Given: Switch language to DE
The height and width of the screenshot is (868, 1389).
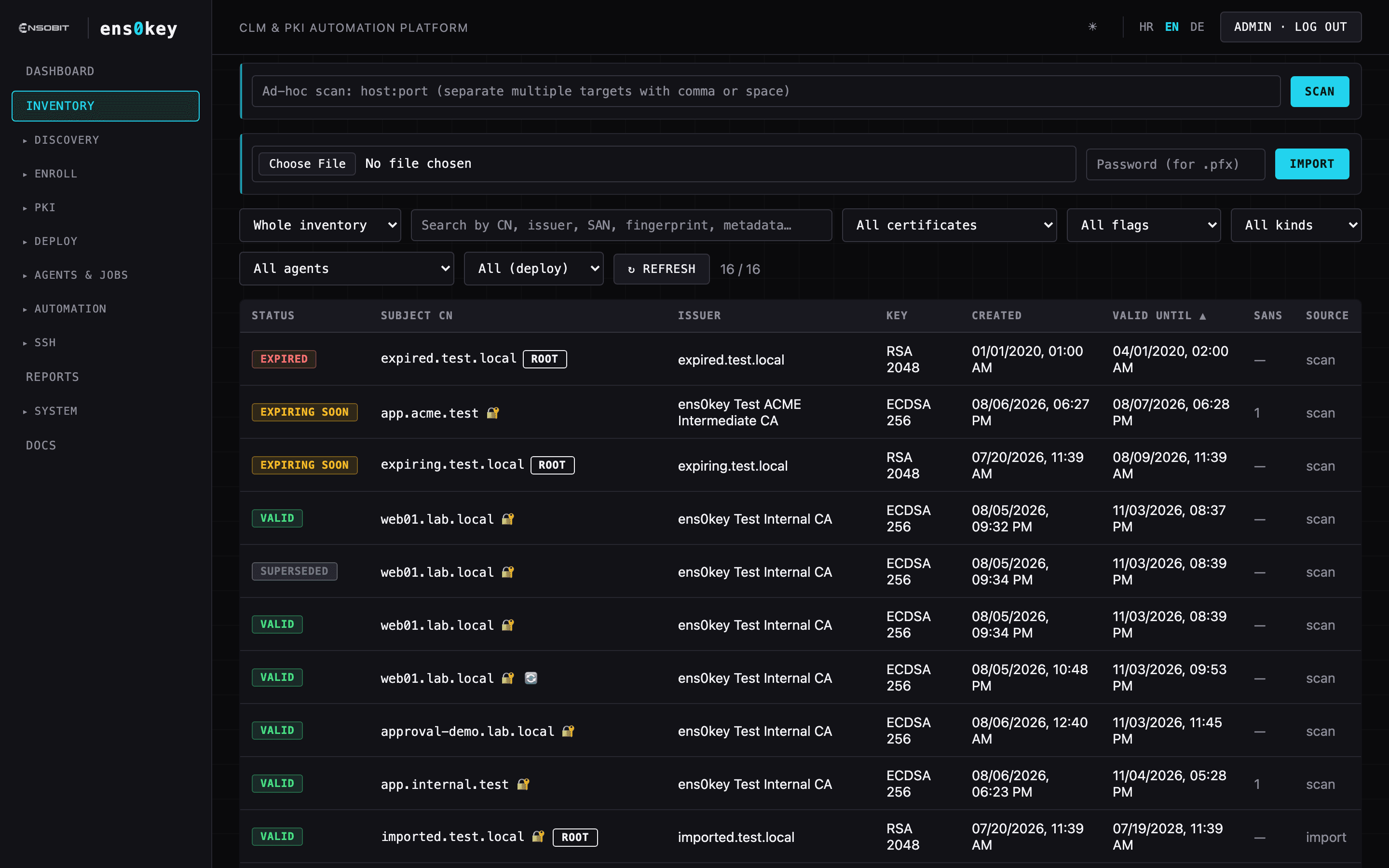Looking at the screenshot, I should point(1198,27).
